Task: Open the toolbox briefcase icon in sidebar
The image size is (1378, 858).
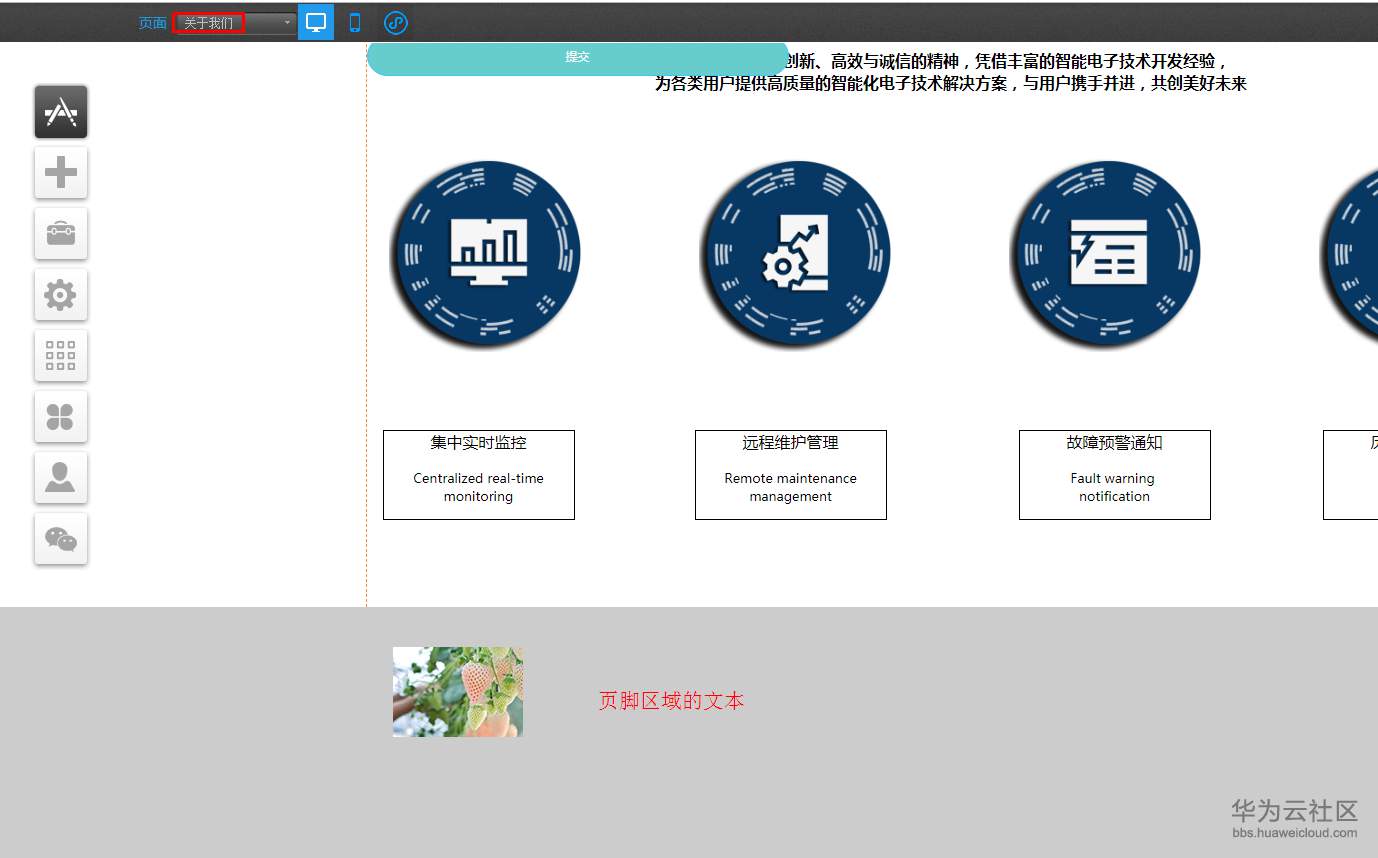Action: (x=61, y=234)
